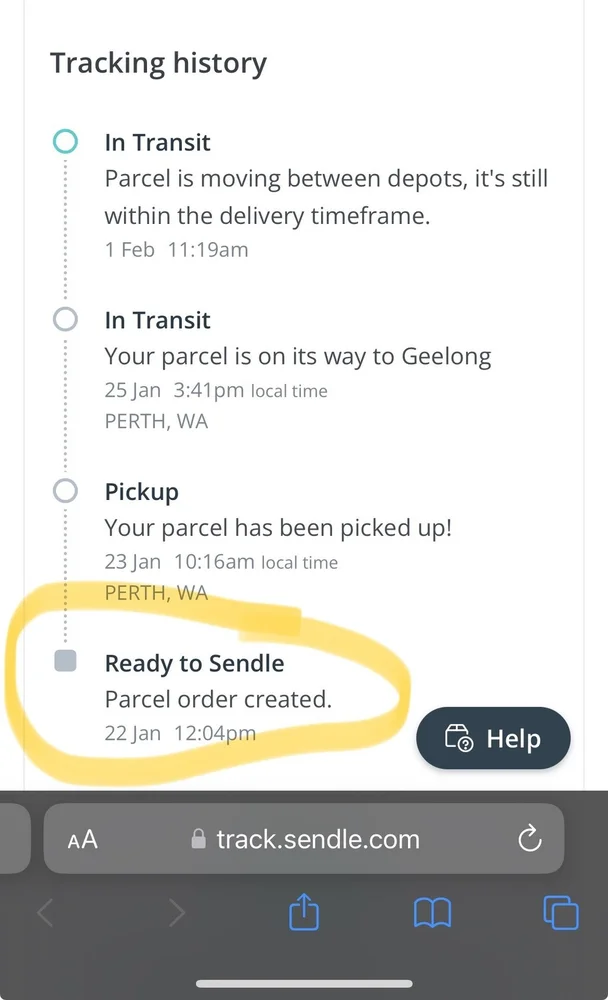Select the 25 Jan In Transit marker circle
Image resolution: width=608 pixels, height=1000 pixels.
[65, 319]
